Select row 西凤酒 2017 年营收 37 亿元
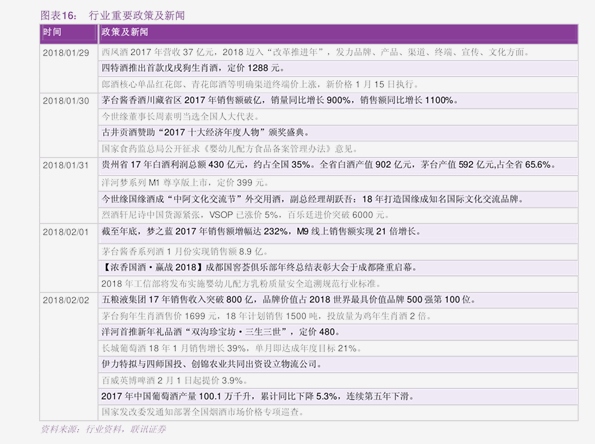 (x=338, y=52)
